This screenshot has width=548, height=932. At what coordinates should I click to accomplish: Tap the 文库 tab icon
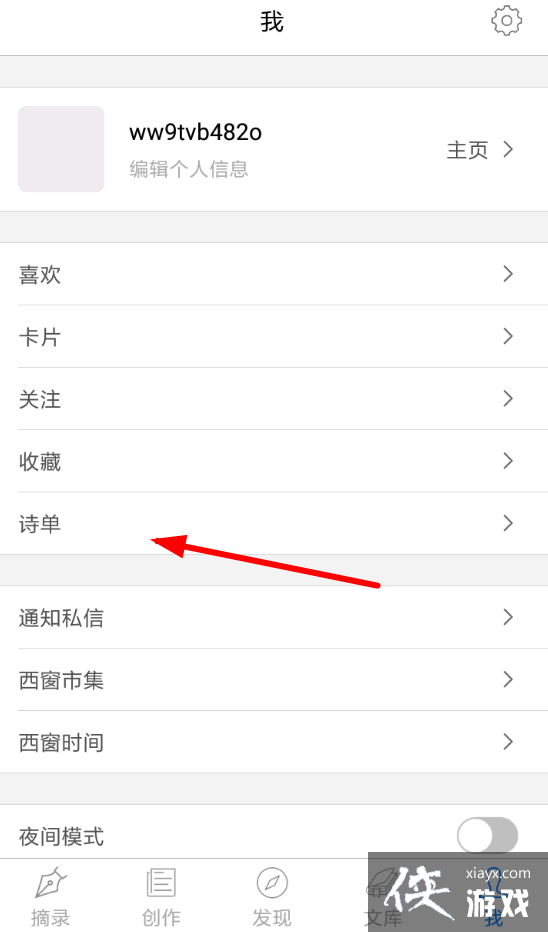[x=382, y=883]
